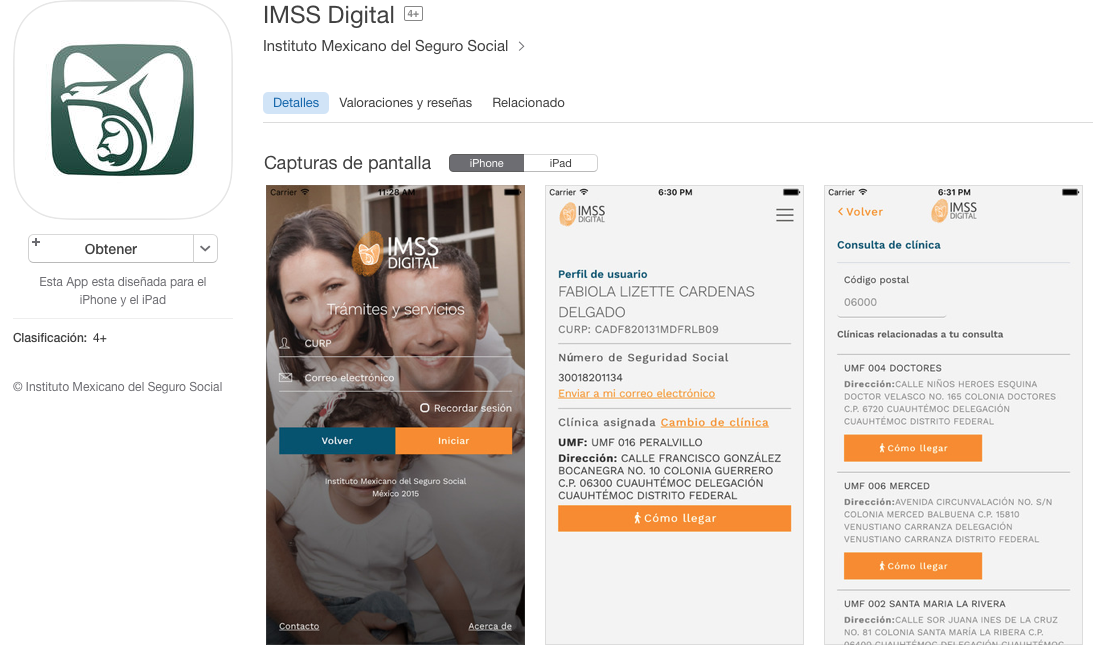Expand the Instituto Mexicano del Seguro Social chevron
Screen dimensions: 1093x665
click(521, 46)
